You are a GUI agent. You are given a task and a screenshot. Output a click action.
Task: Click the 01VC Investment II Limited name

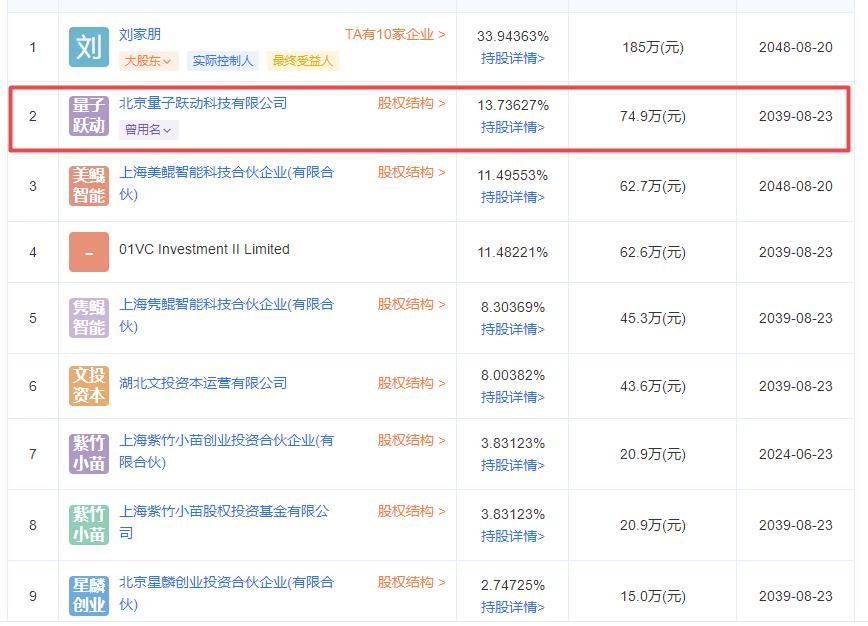click(x=204, y=250)
